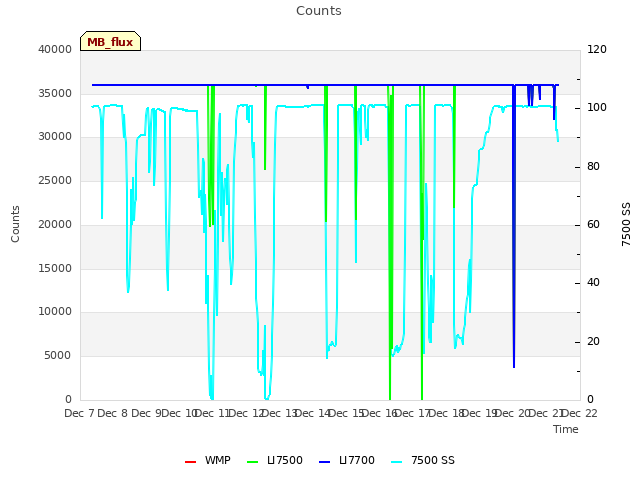
Task: Toggle the WMP legend entry
Action: [207, 460]
